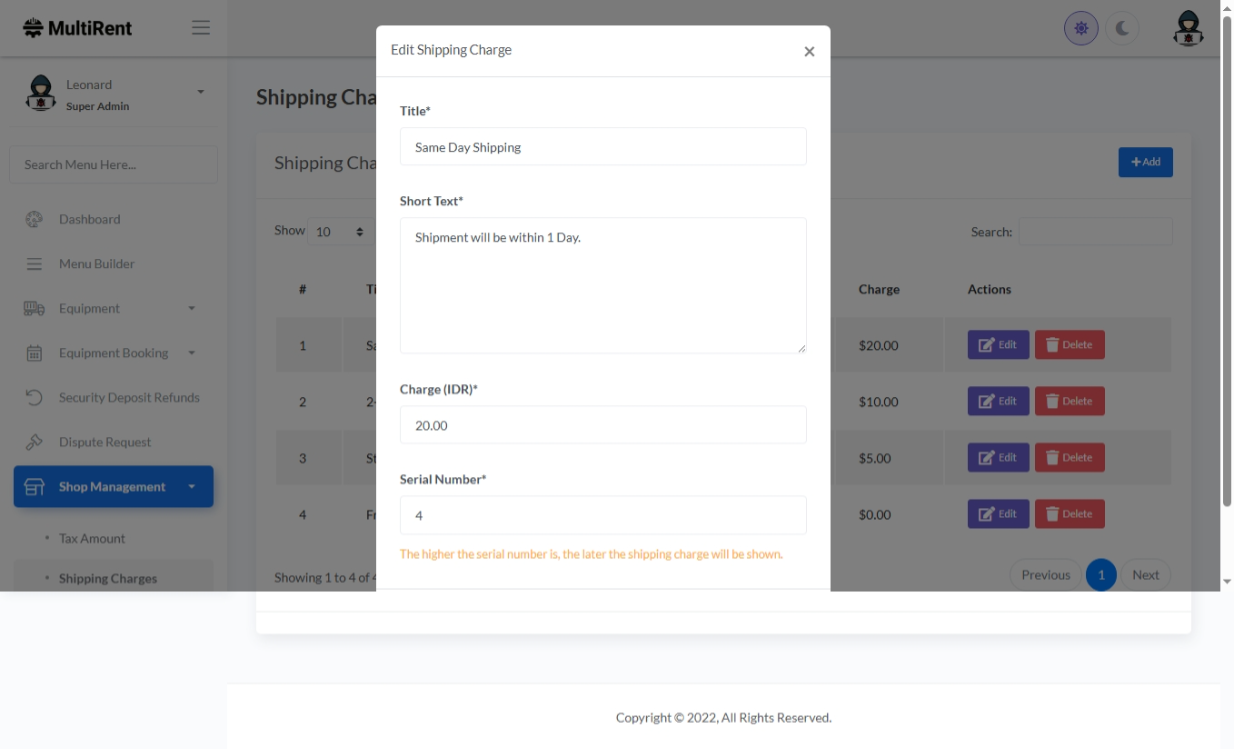
Task: Go to Tax Amount submenu item
Action: pos(92,538)
